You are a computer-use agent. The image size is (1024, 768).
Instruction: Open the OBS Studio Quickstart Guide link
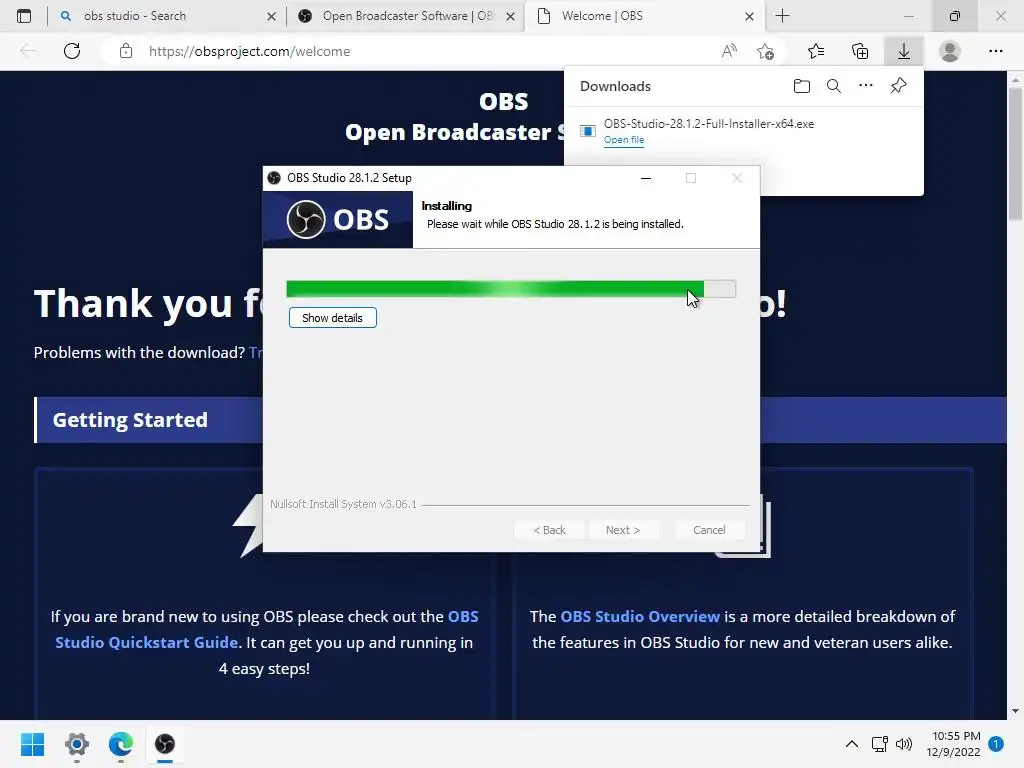pos(267,630)
